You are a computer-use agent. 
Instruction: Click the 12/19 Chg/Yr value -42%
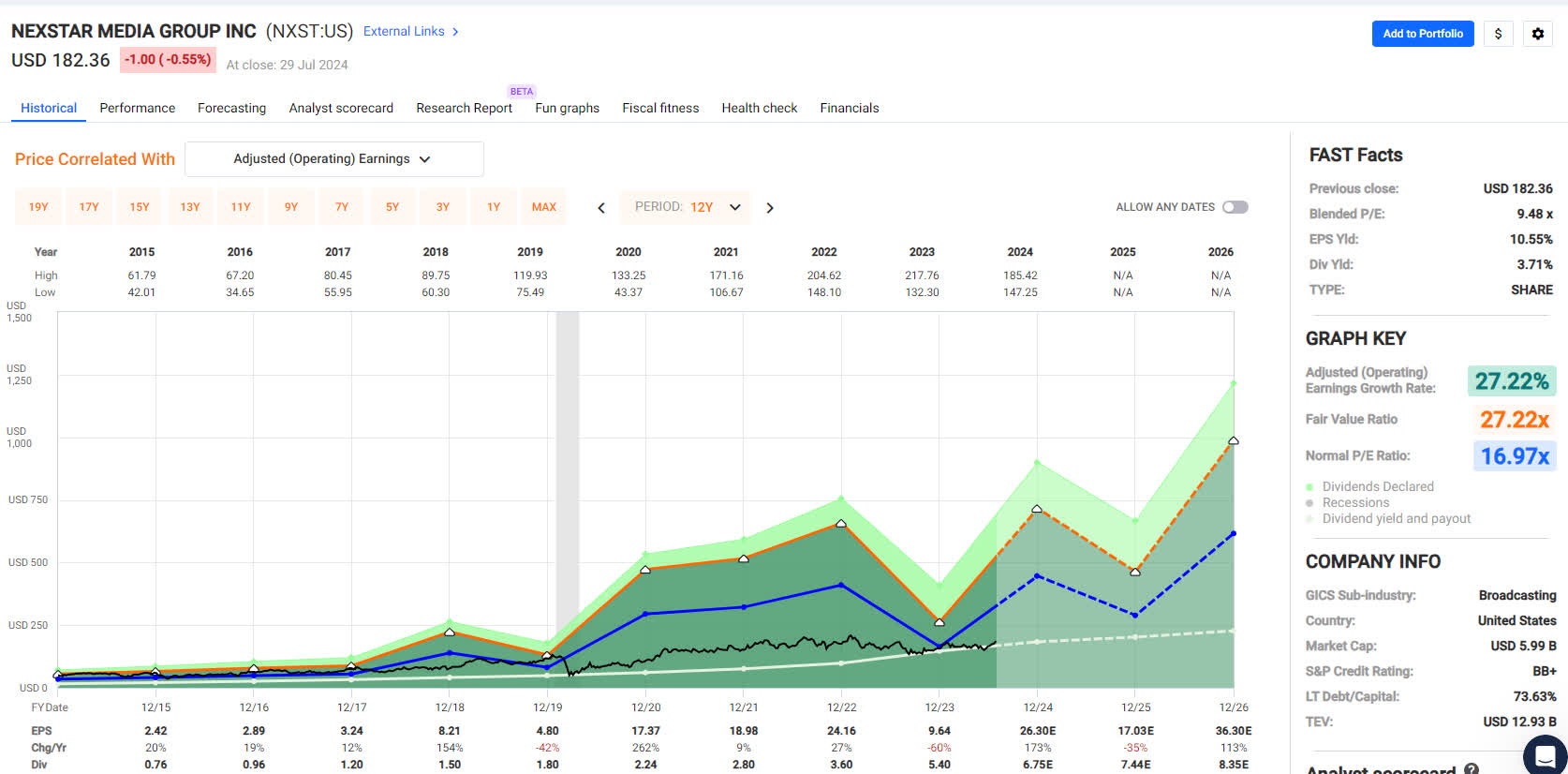tap(547, 748)
